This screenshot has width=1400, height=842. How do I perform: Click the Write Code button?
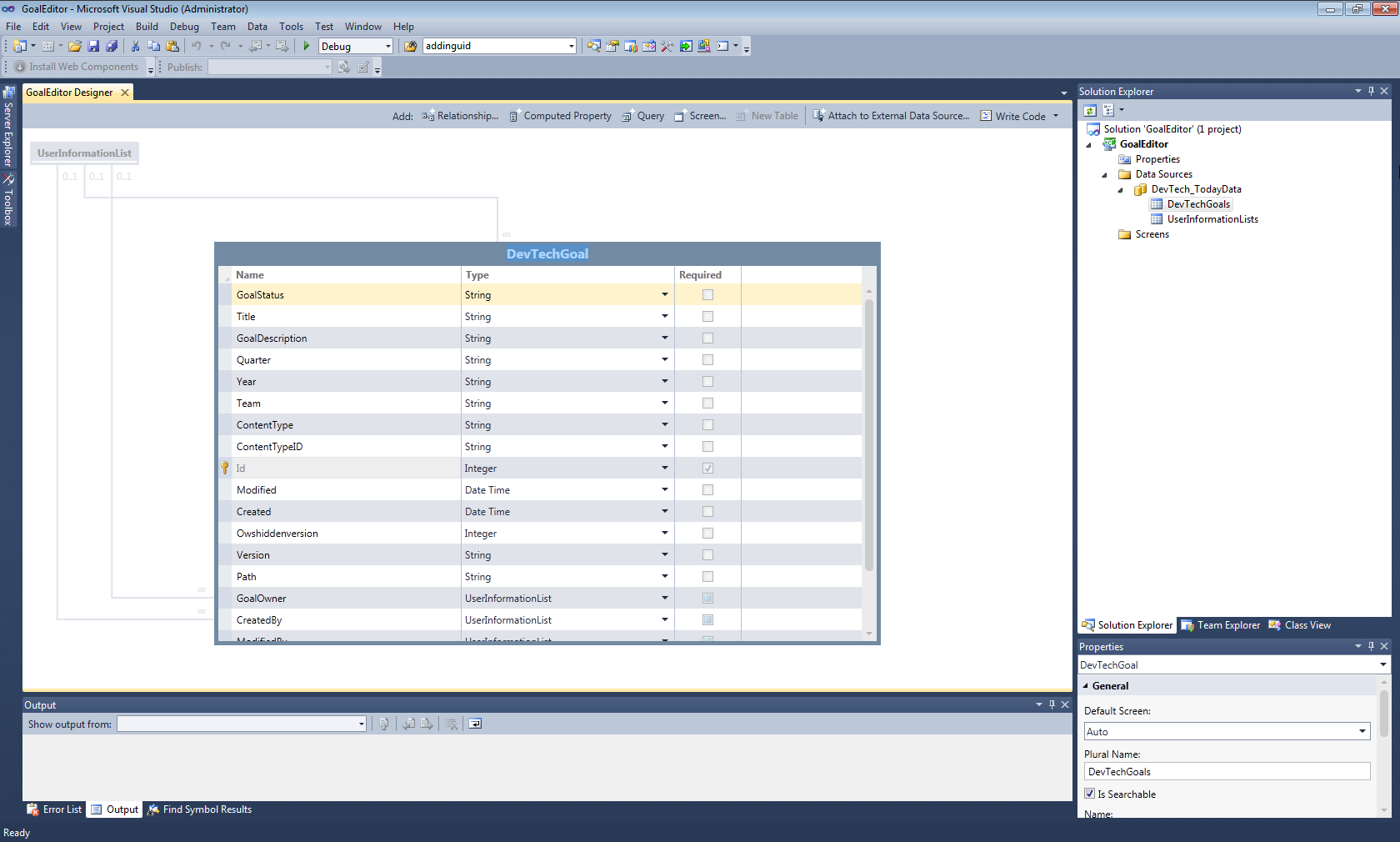[x=1013, y=117]
